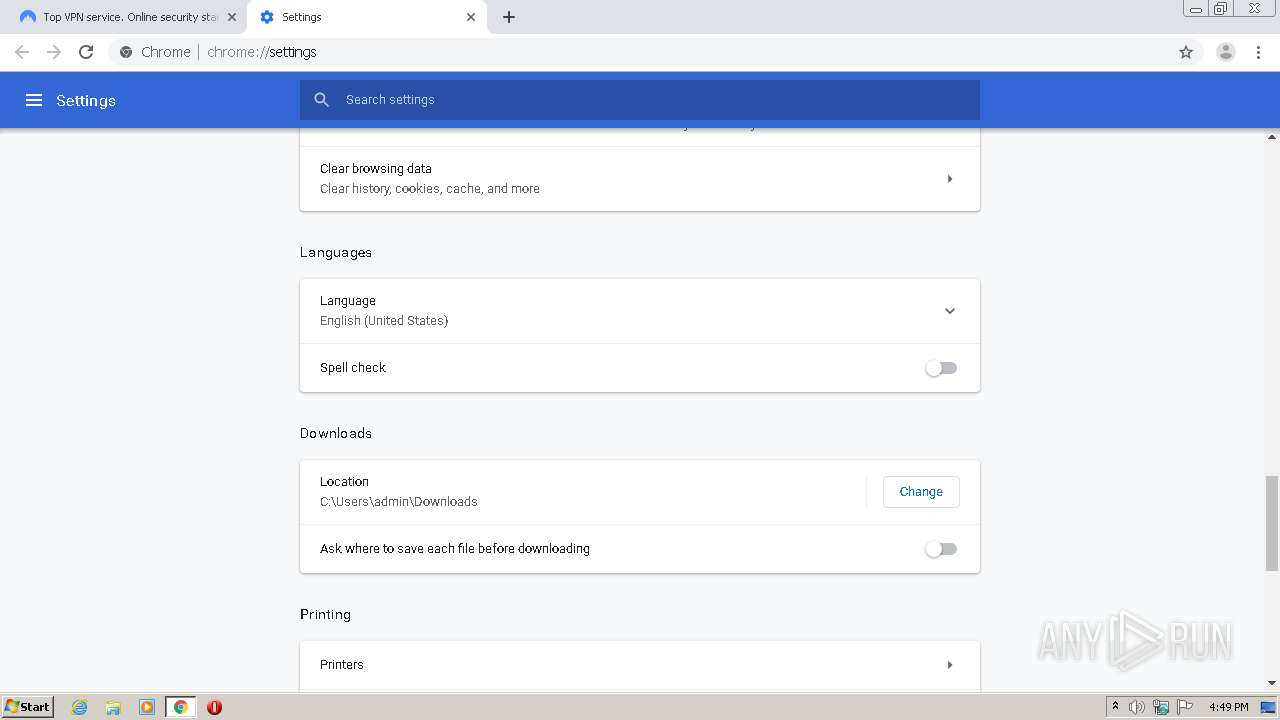This screenshot has width=1280, height=720.
Task: Click the English (United States) text
Action: click(x=384, y=321)
